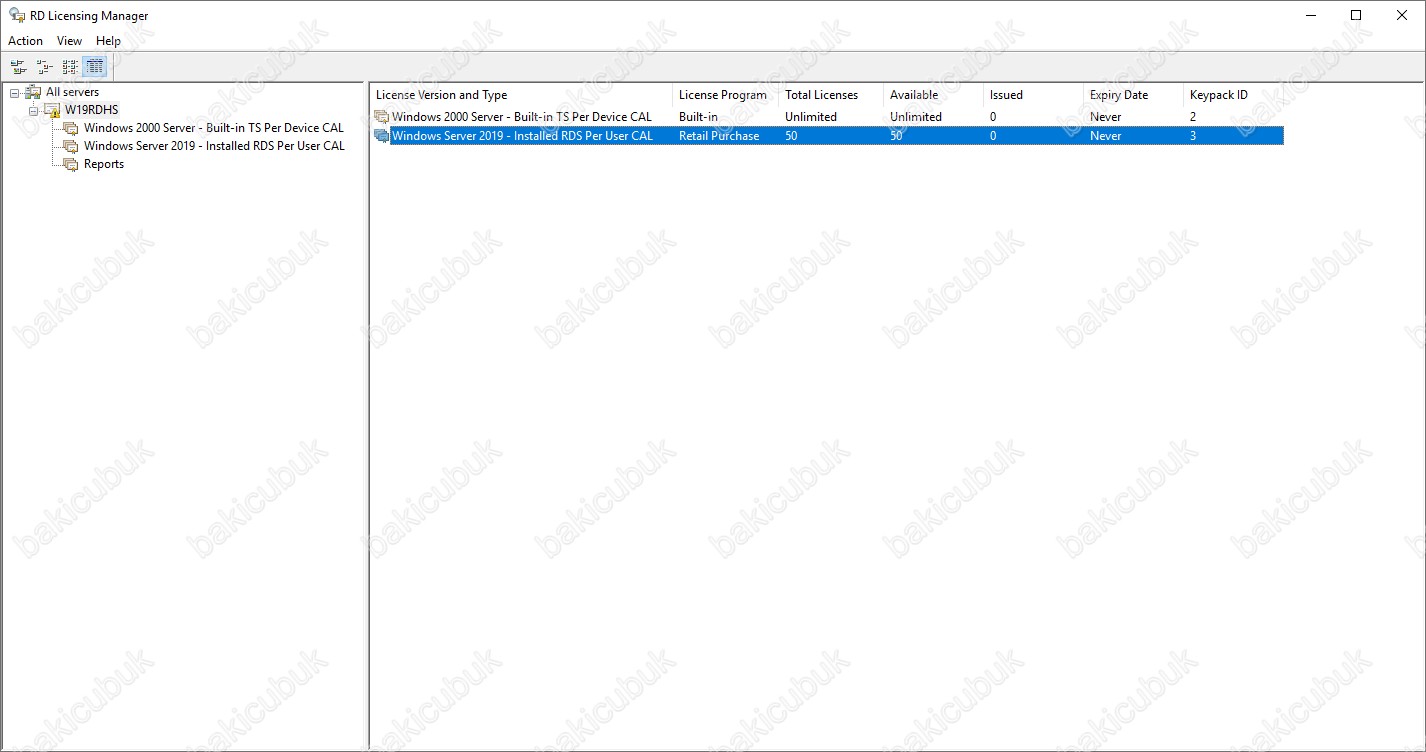Click the Reports node icon in tree
This screenshot has width=1426, height=752.
coord(70,164)
